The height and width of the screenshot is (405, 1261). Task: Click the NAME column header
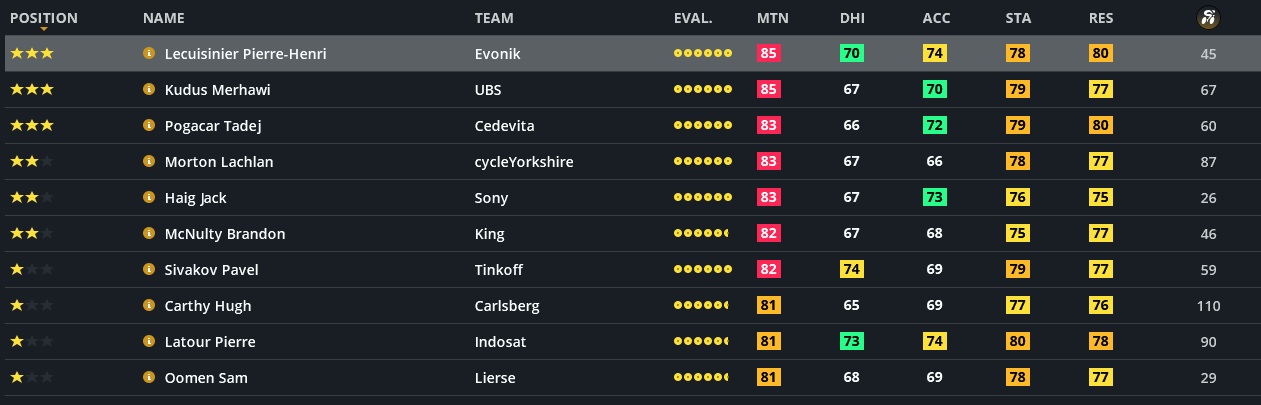click(163, 18)
